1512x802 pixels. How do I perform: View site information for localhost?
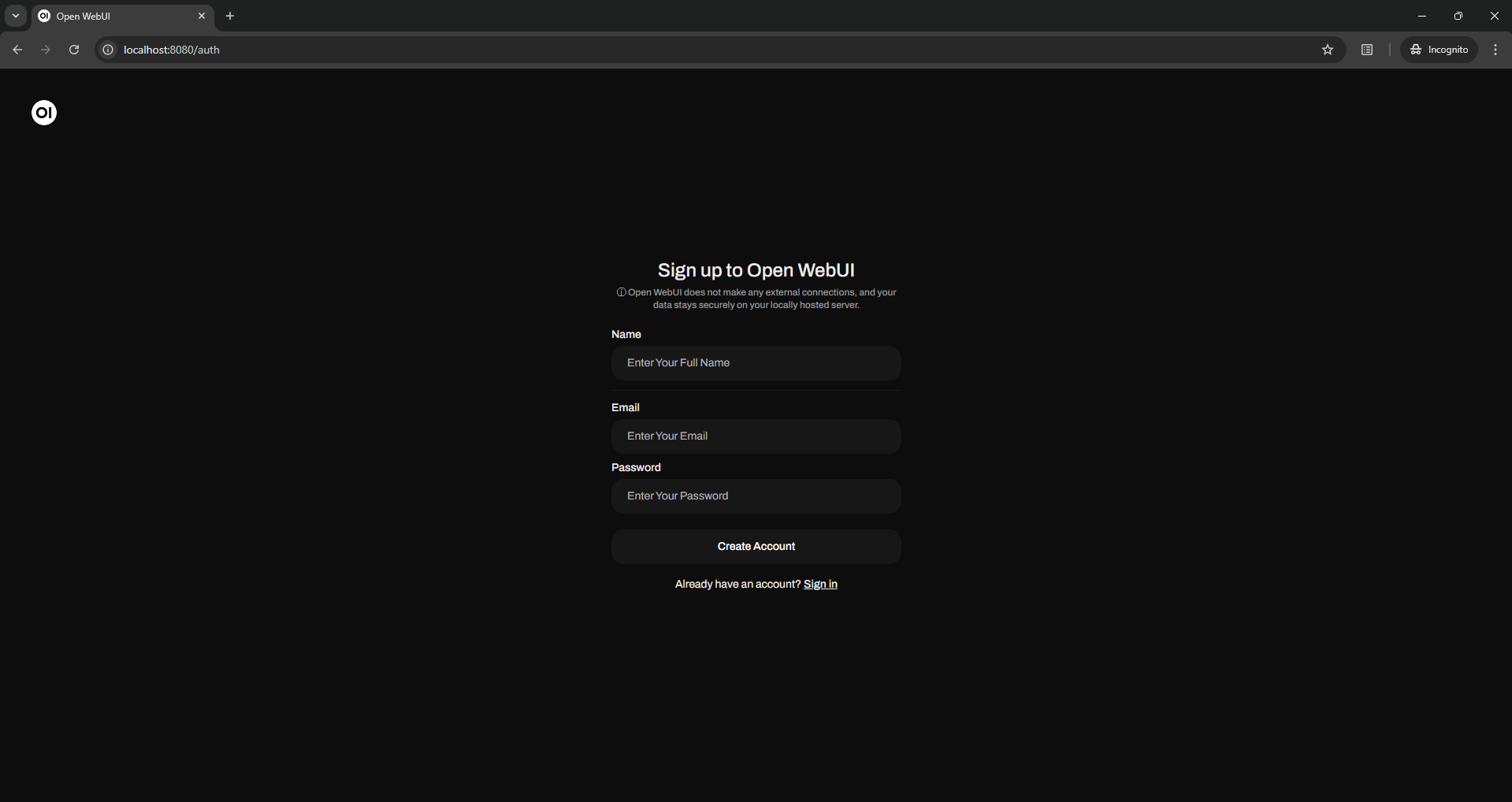click(x=109, y=50)
